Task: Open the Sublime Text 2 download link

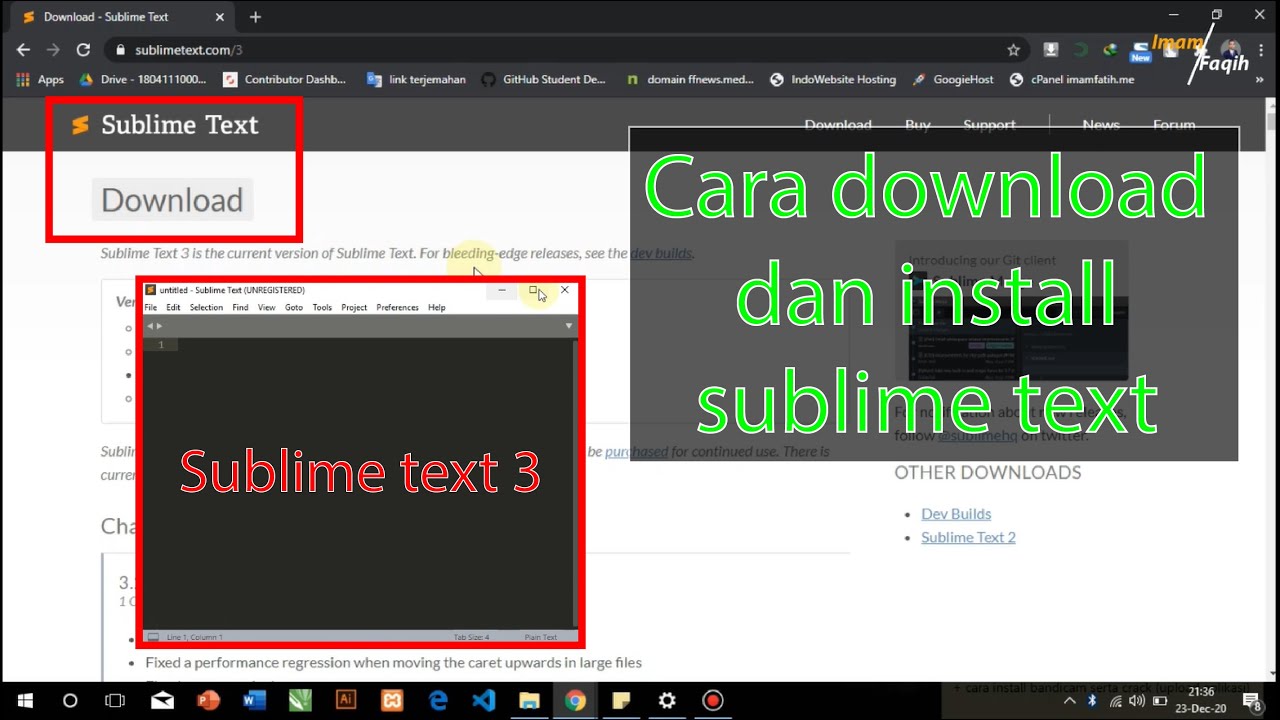Action: [x=968, y=537]
